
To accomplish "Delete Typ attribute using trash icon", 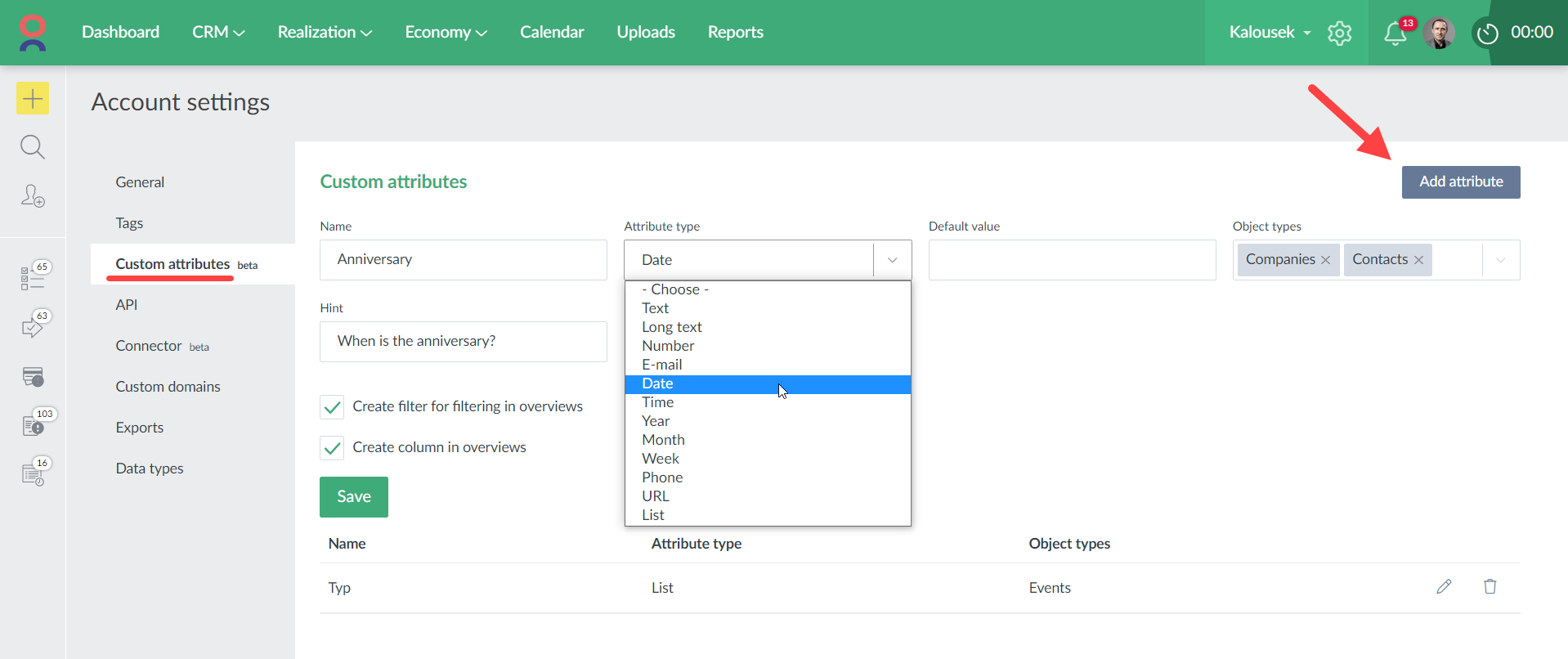I will pyautogui.click(x=1490, y=587).
